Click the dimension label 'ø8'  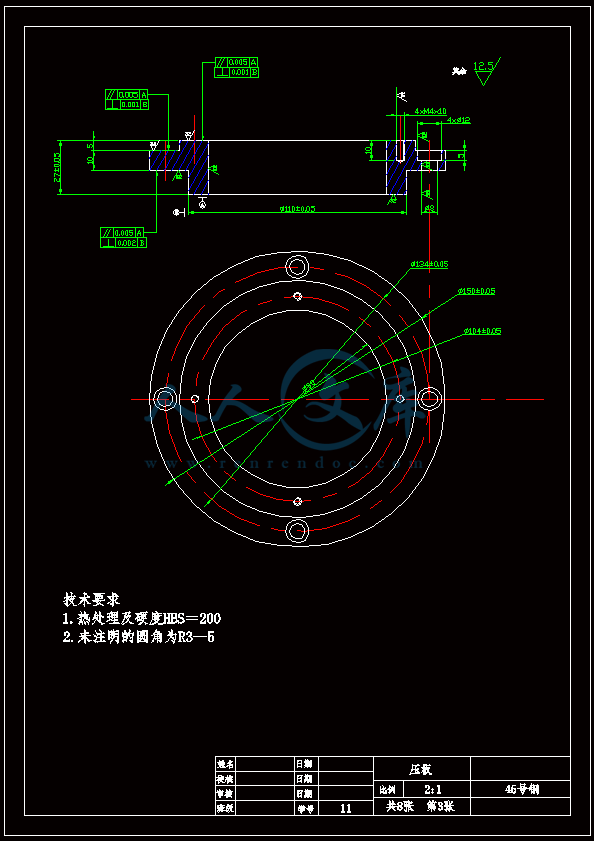[429, 208]
